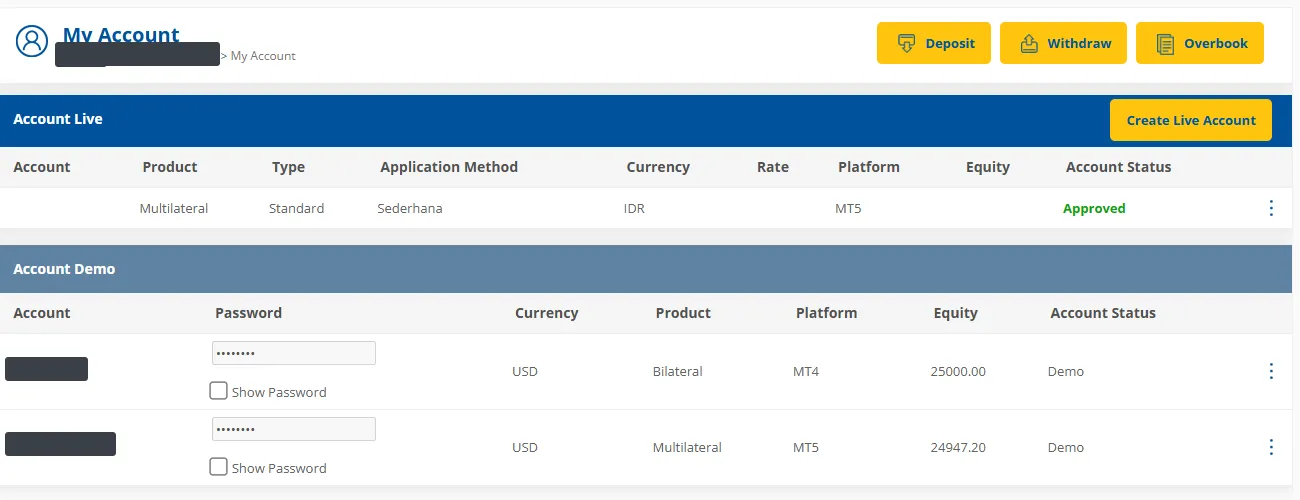Screen dimensions: 1300x500
Task: Click the user profile avatar icon
Action: pos(32,41)
